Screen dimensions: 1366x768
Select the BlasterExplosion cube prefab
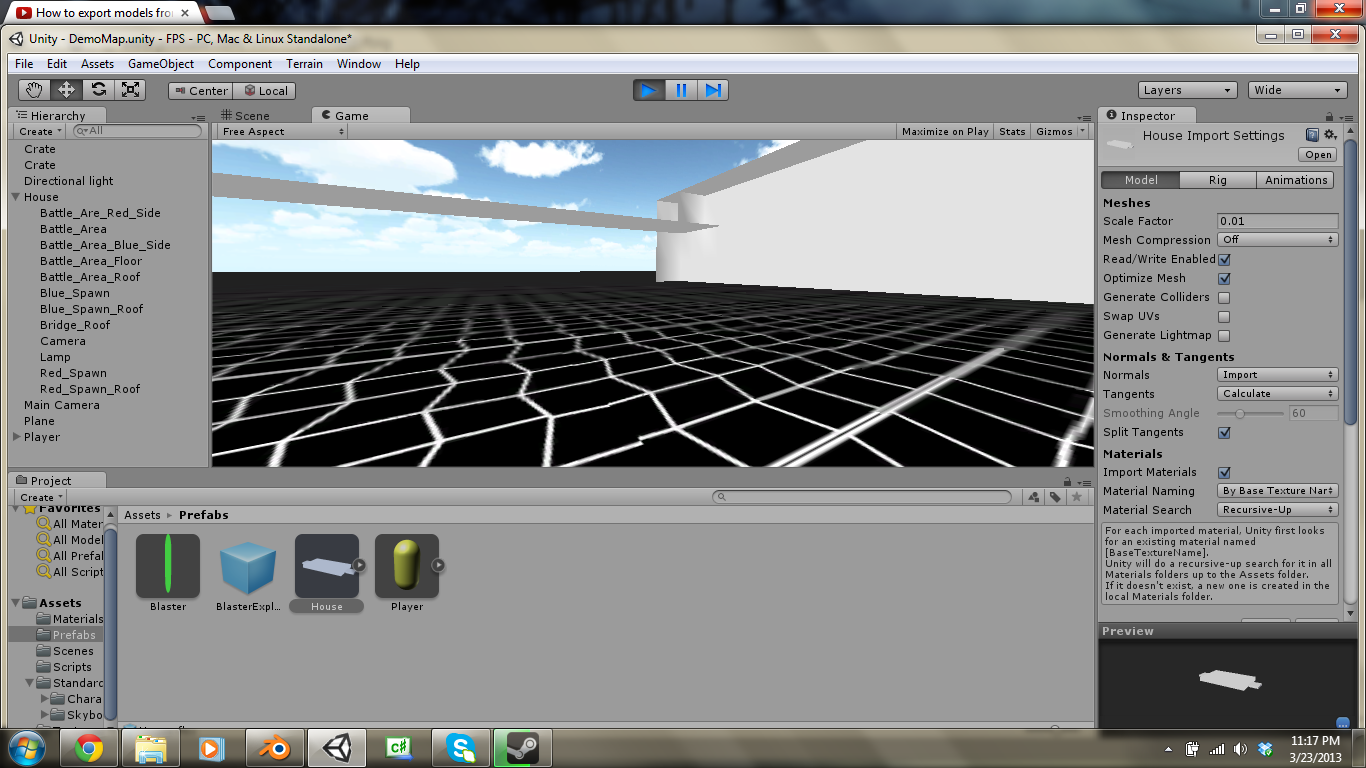pos(247,566)
